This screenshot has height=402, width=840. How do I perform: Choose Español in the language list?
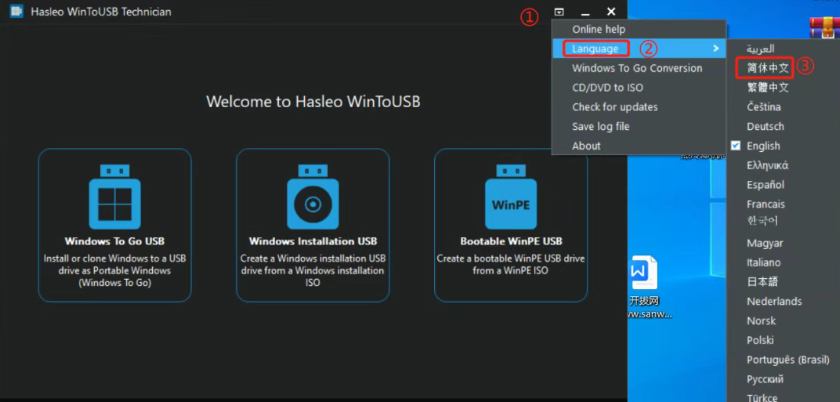pos(765,185)
